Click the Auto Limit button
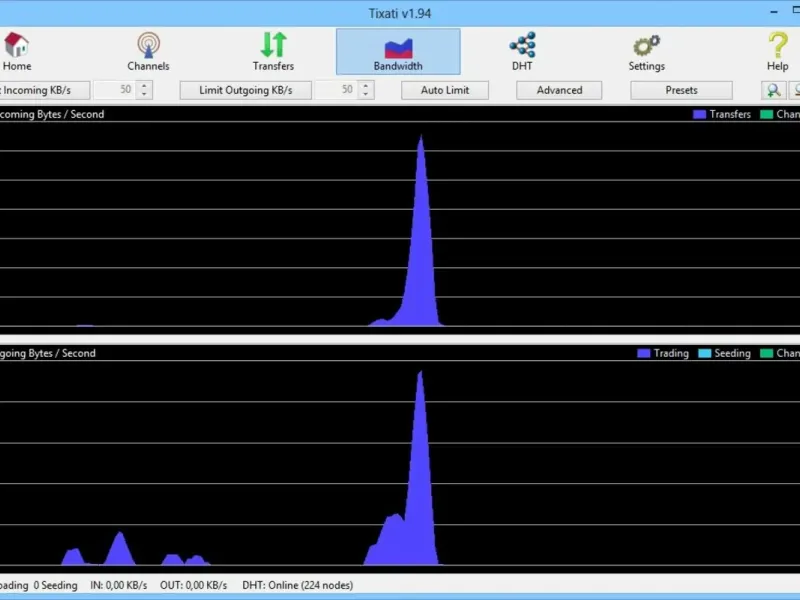Viewport: 800px width, 600px height. [x=445, y=90]
